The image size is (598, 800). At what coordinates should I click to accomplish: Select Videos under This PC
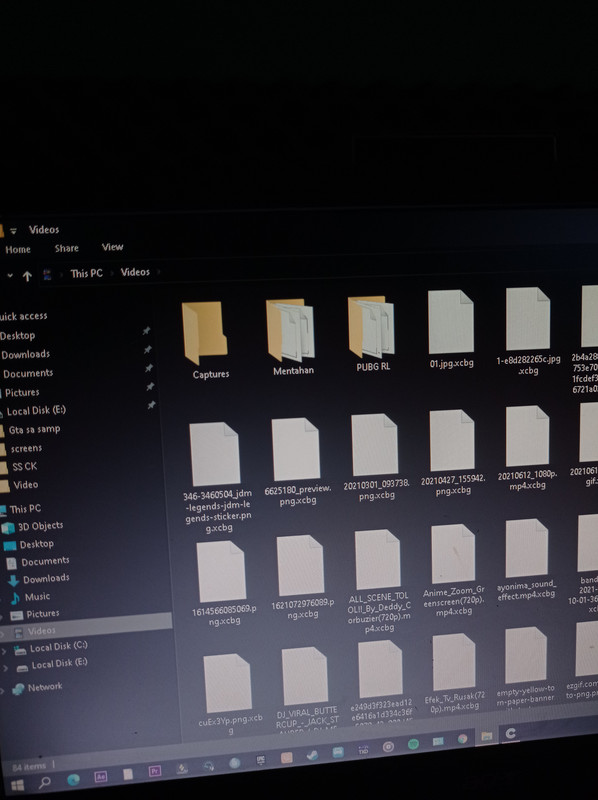coord(86,630)
